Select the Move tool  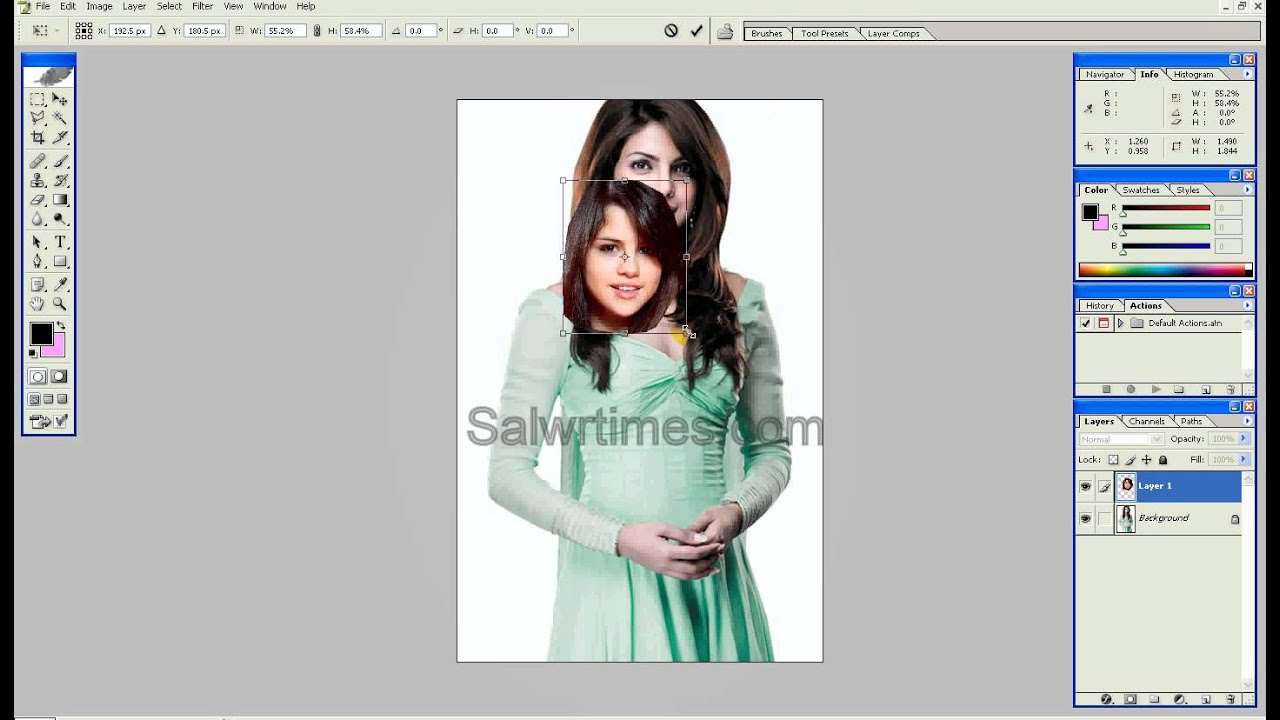[60, 99]
